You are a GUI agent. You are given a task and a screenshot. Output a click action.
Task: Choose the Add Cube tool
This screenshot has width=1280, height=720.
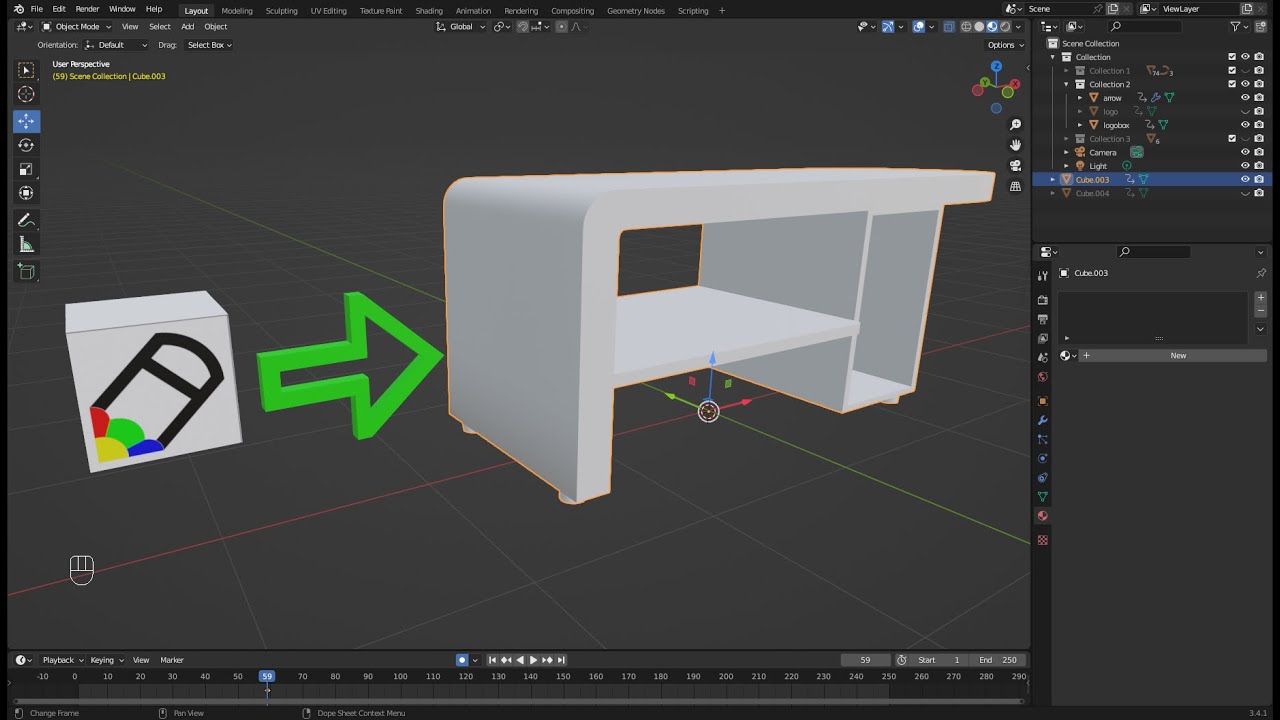click(26, 272)
